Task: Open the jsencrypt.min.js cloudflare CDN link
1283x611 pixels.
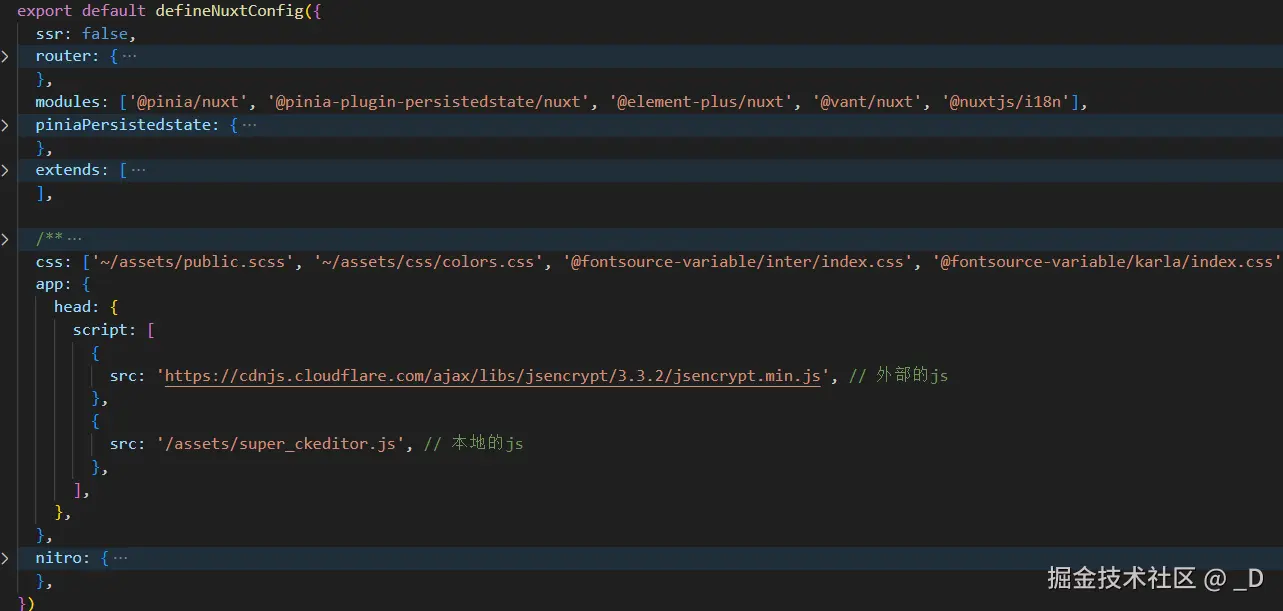Action: pyautogui.click(x=490, y=375)
